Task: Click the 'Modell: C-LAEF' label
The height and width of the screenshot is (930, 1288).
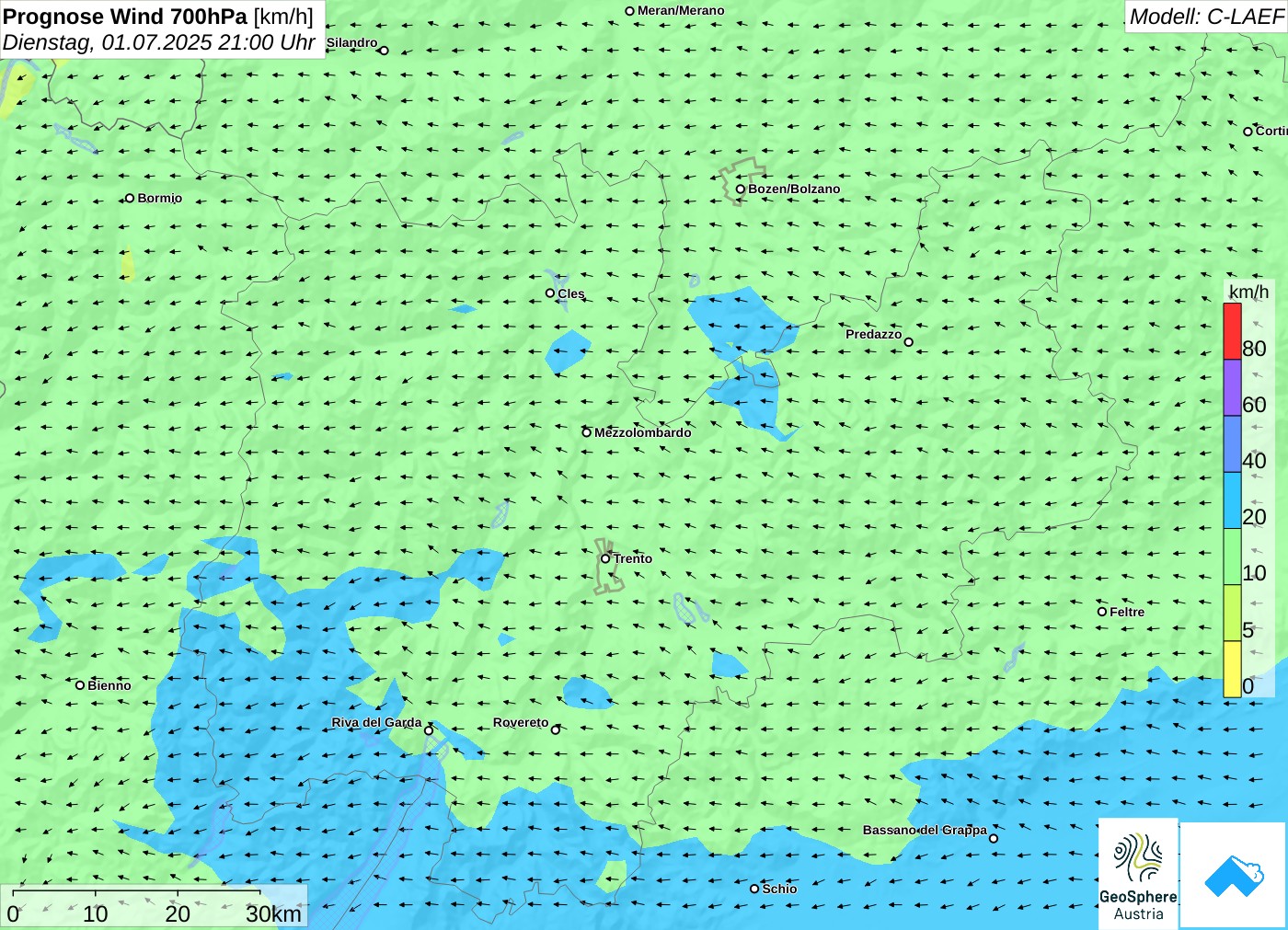Action: click(1206, 17)
